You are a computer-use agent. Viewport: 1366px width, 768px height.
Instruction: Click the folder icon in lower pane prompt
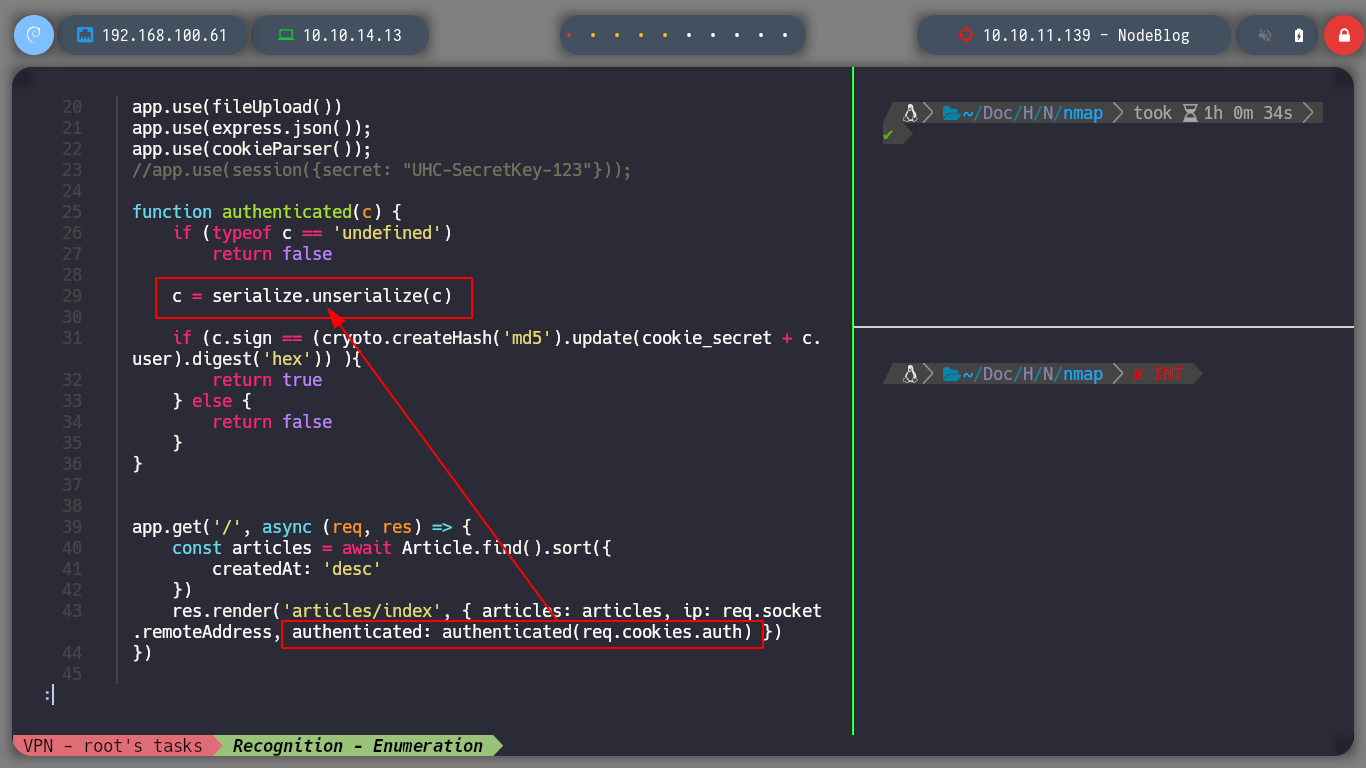click(951, 374)
